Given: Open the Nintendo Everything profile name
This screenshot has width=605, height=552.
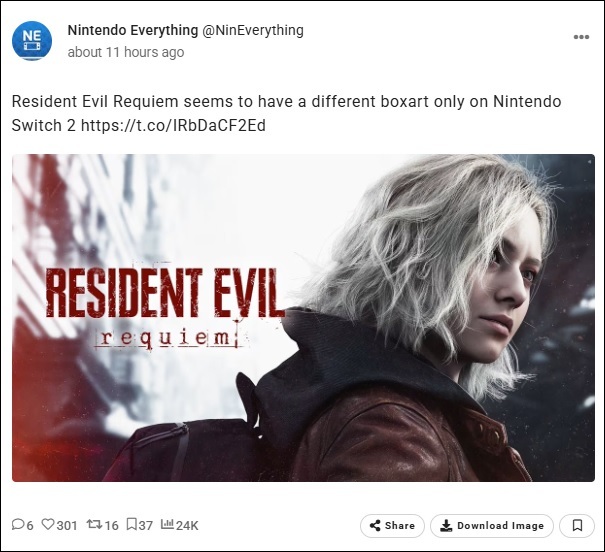Looking at the screenshot, I should pos(133,30).
